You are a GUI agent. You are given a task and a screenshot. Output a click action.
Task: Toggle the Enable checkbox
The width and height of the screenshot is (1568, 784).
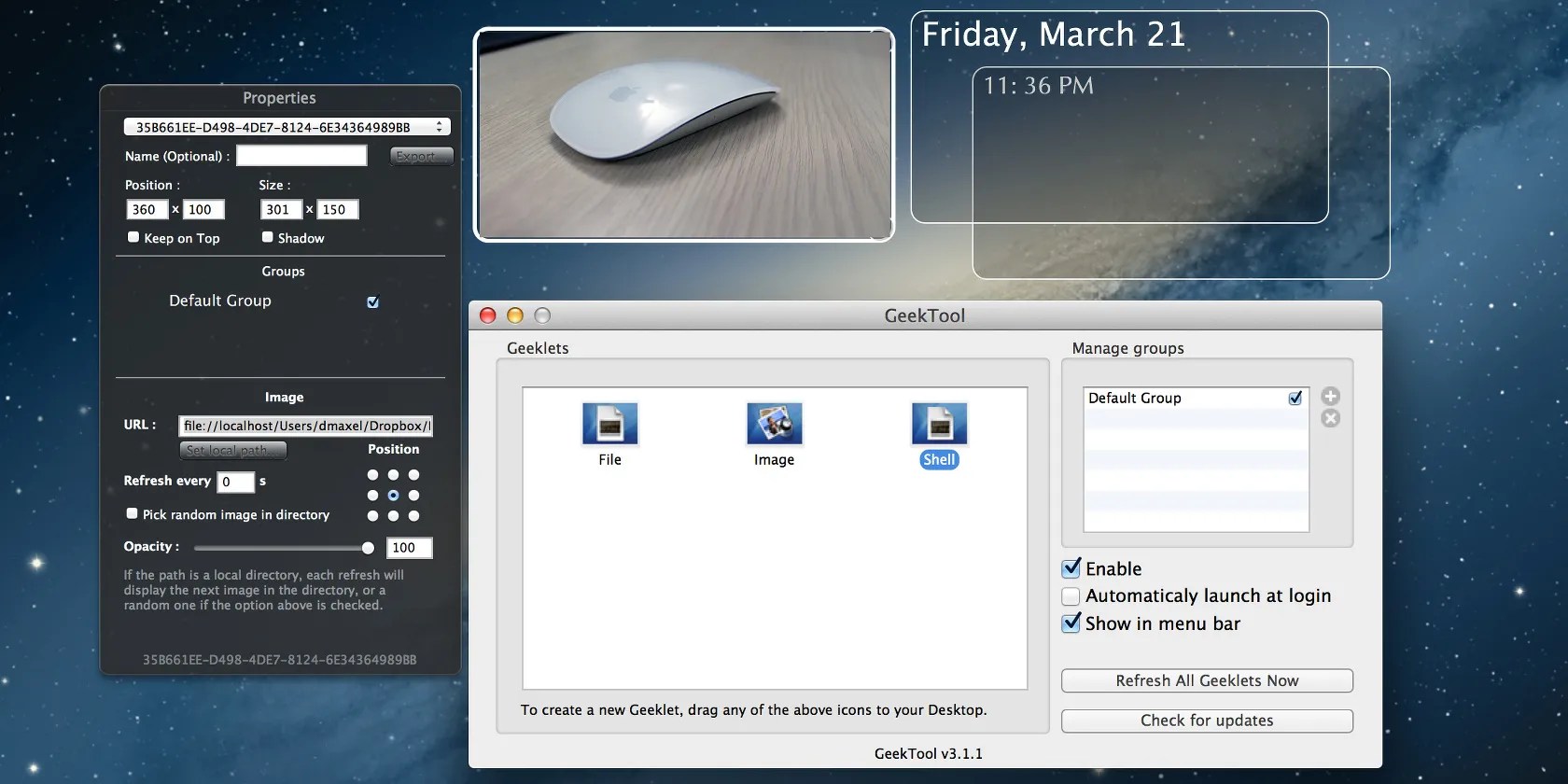click(1071, 568)
